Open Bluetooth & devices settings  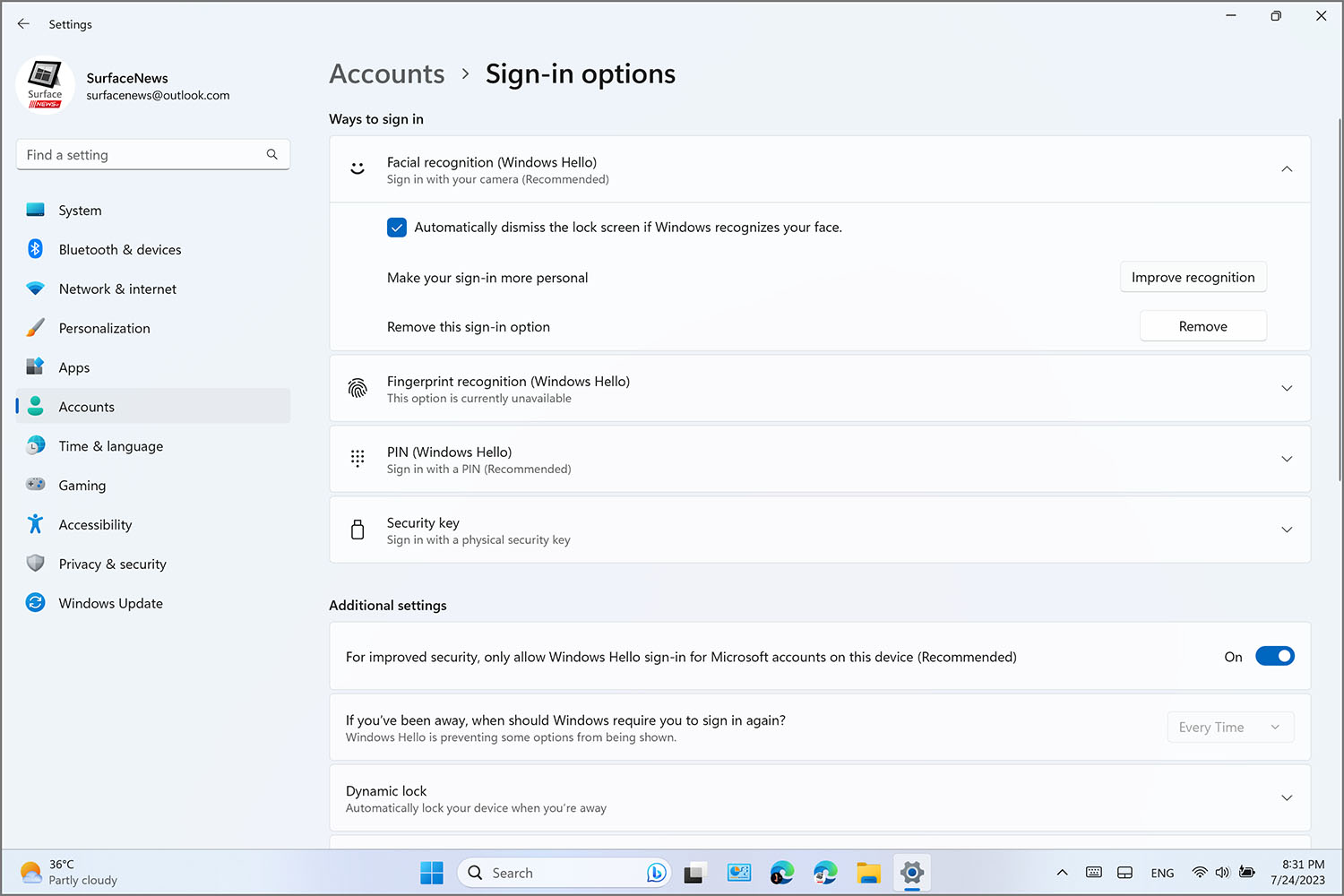point(119,250)
